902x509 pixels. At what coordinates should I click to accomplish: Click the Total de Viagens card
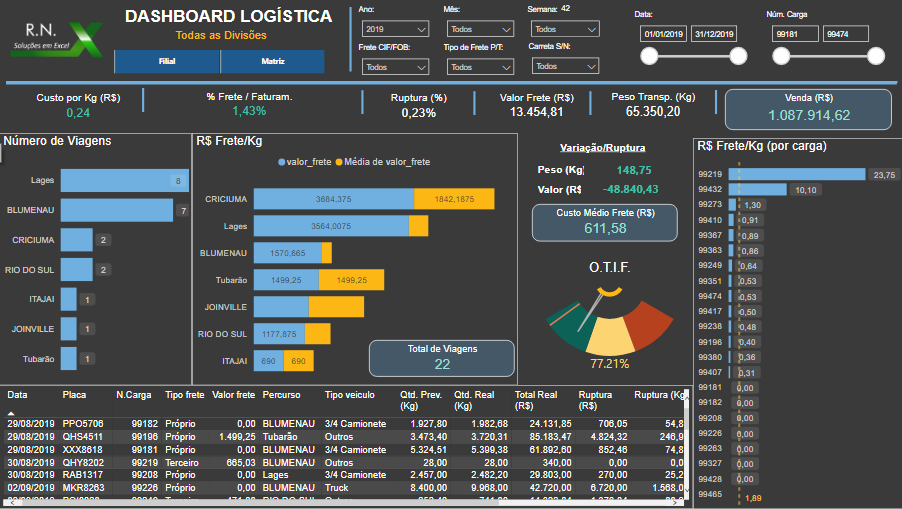coord(442,358)
